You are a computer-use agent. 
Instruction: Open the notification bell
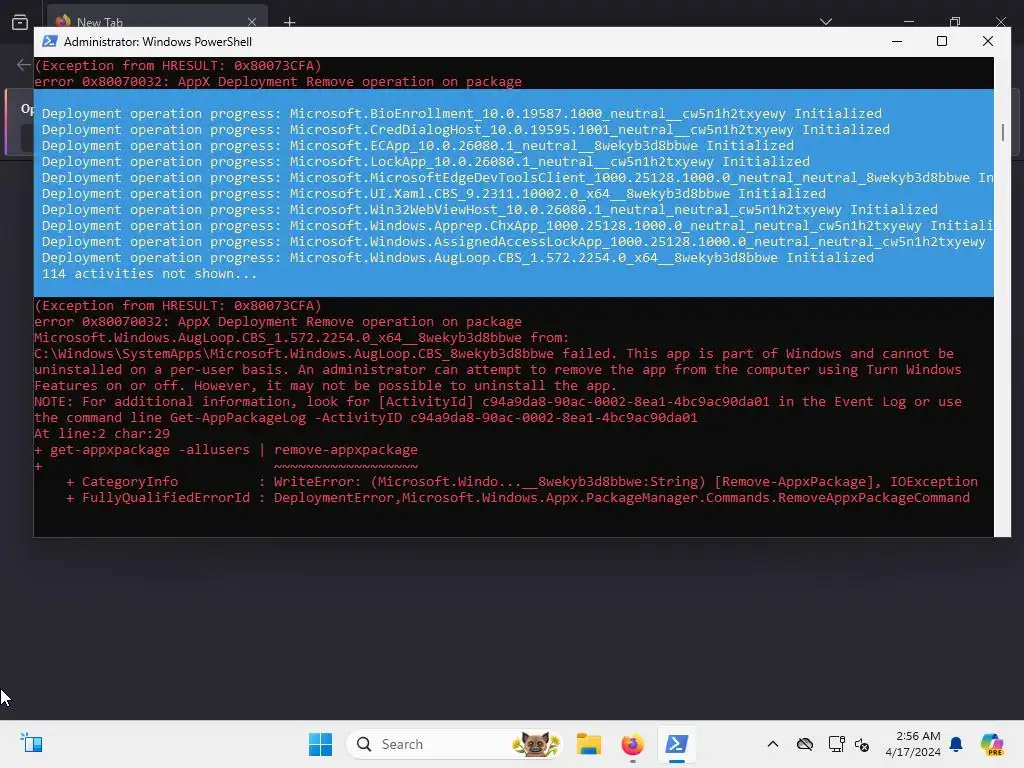956,744
